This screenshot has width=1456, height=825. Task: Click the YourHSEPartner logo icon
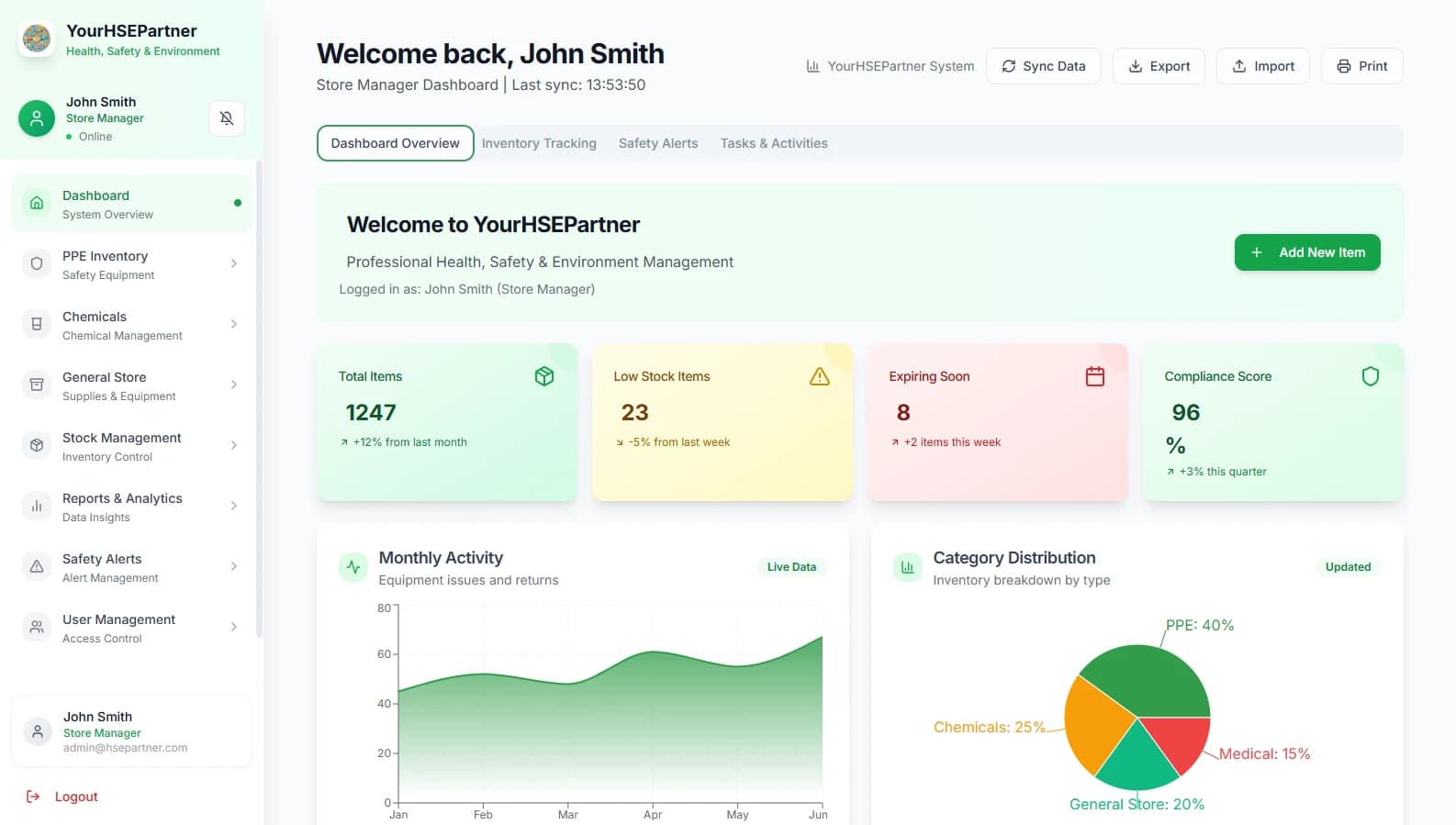click(x=37, y=39)
